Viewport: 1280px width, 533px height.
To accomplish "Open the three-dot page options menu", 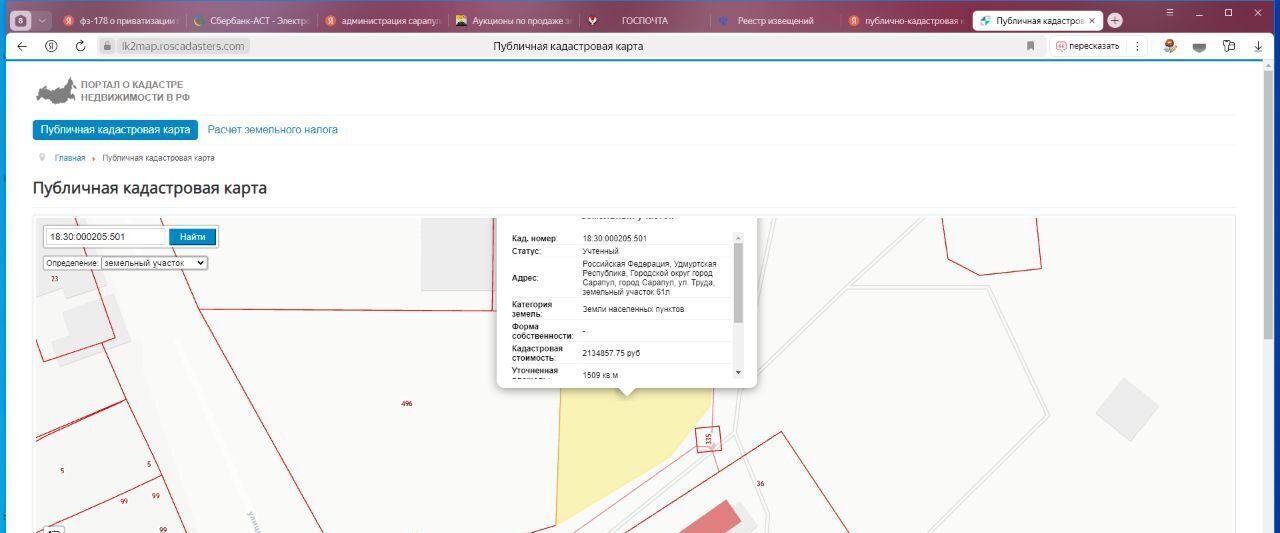I will 1137,46.
